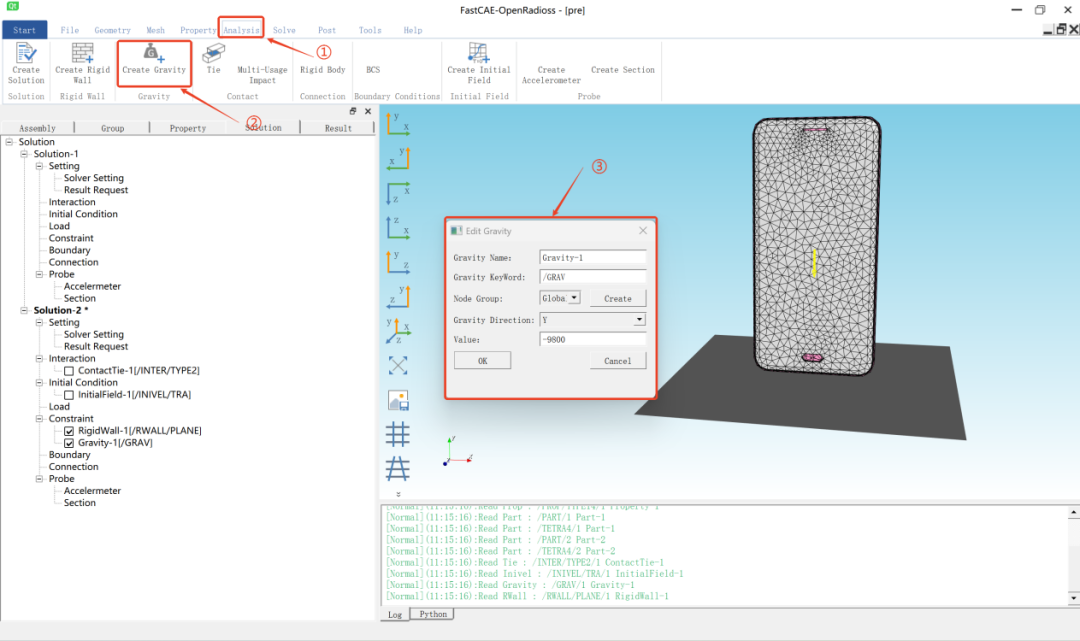Toggle orthographic grid display icon
This screenshot has width=1080, height=641.
pyautogui.click(x=397, y=434)
